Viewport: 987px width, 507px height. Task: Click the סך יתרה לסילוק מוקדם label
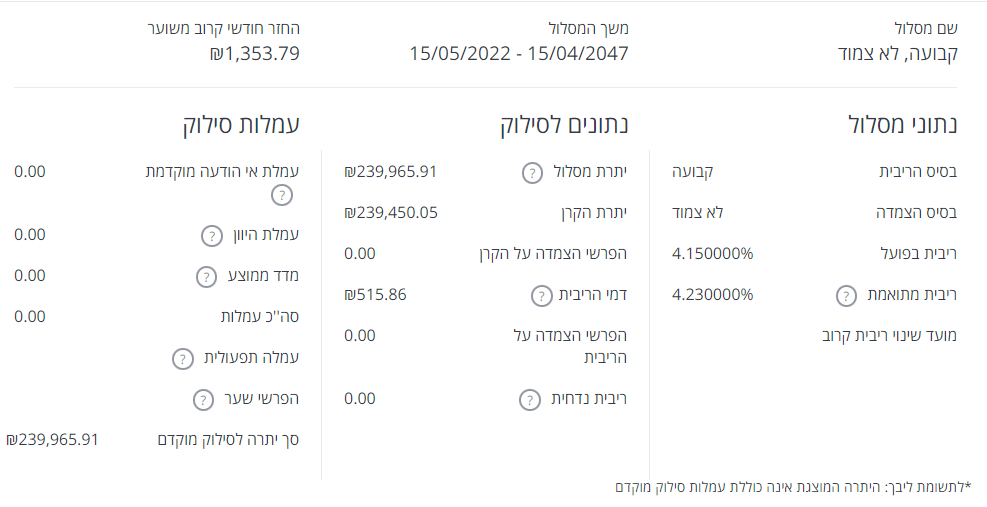[229, 439]
